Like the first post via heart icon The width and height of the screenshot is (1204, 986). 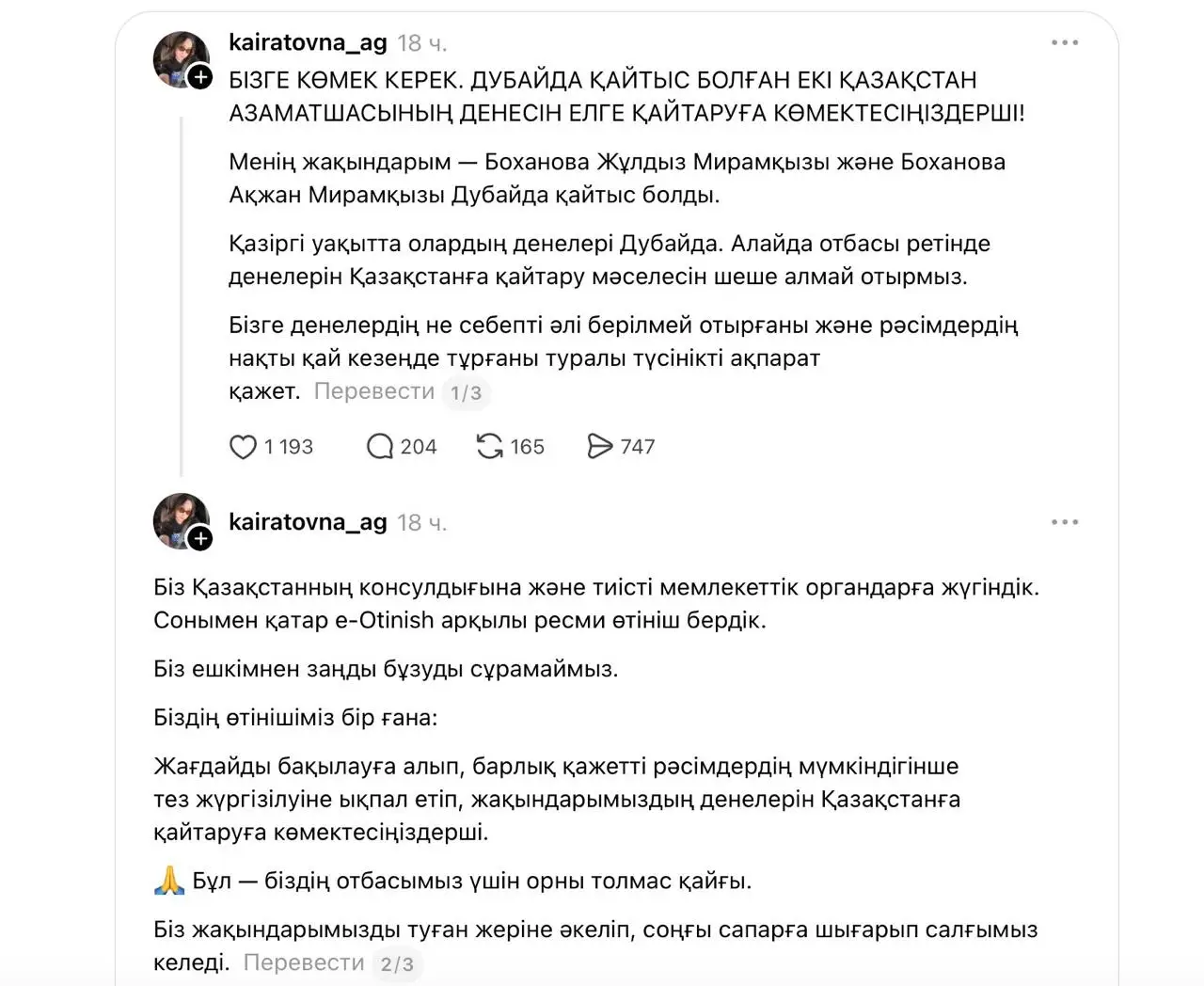click(x=243, y=447)
